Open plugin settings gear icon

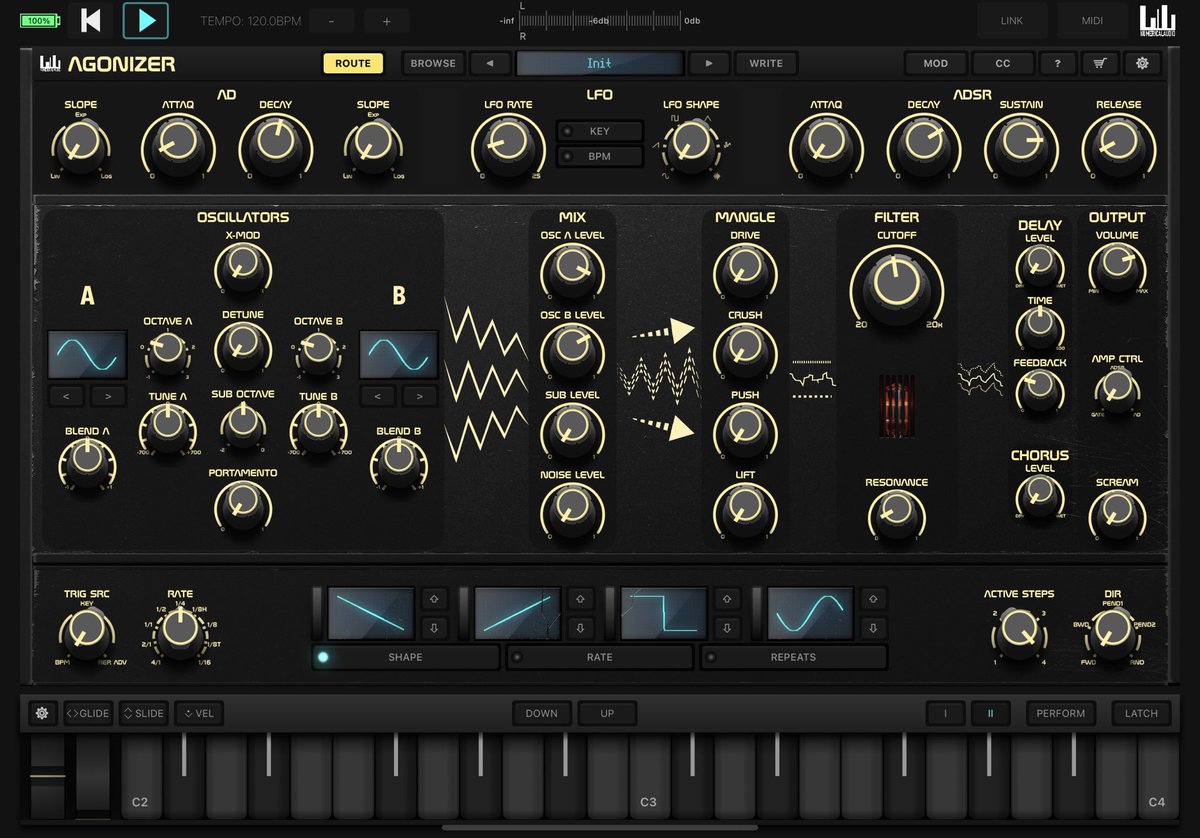coord(1142,63)
